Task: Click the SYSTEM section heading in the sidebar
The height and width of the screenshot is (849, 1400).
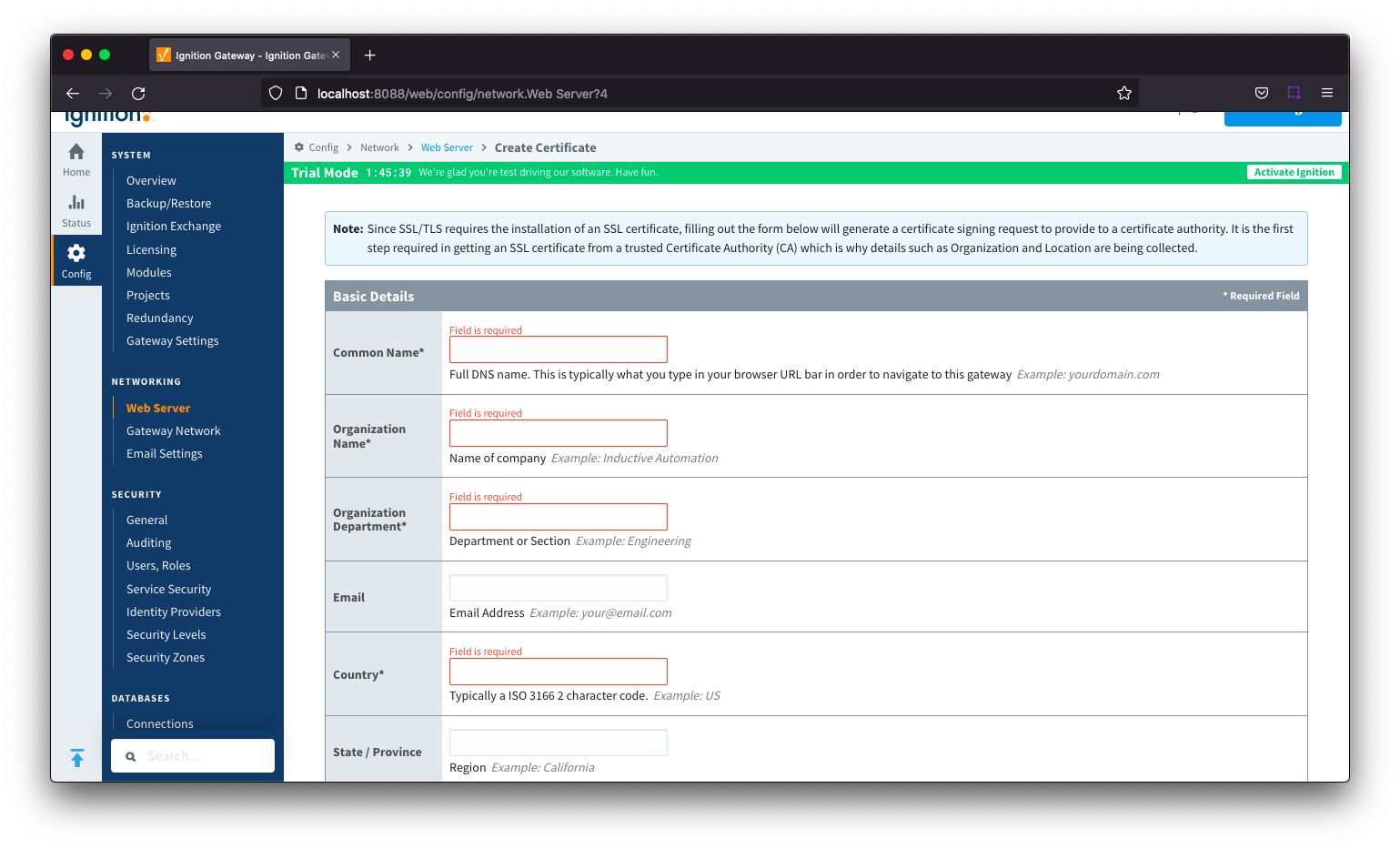Action: pyautogui.click(x=131, y=156)
